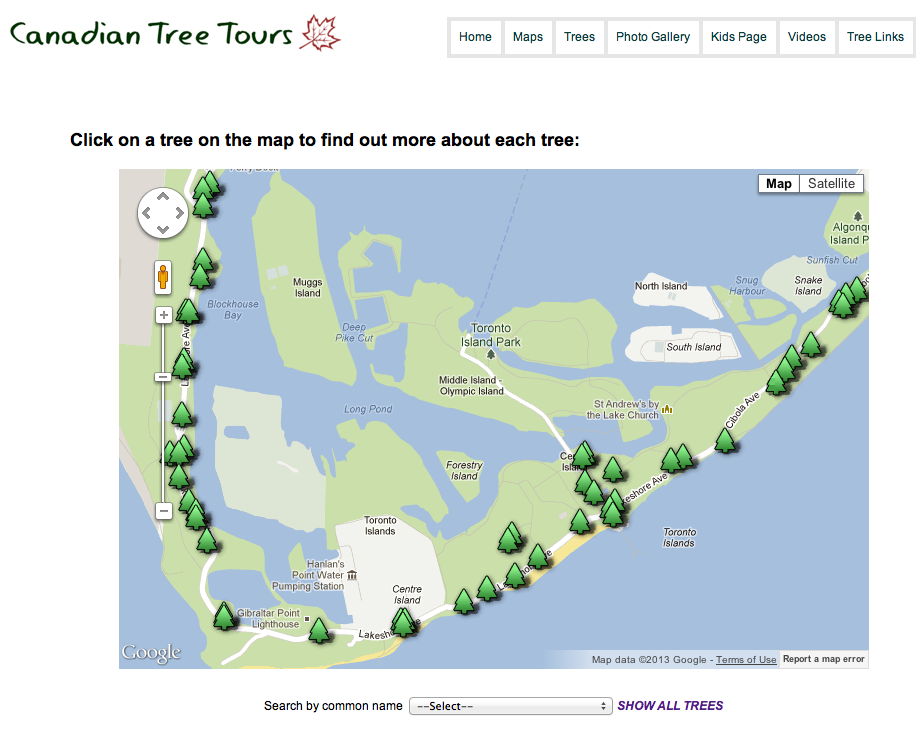Click the 'Deep Pike Cut' map label
Image resolution: width=916 pixels, height=744 pixels.
pyautogui.click(x=354, y=332)
